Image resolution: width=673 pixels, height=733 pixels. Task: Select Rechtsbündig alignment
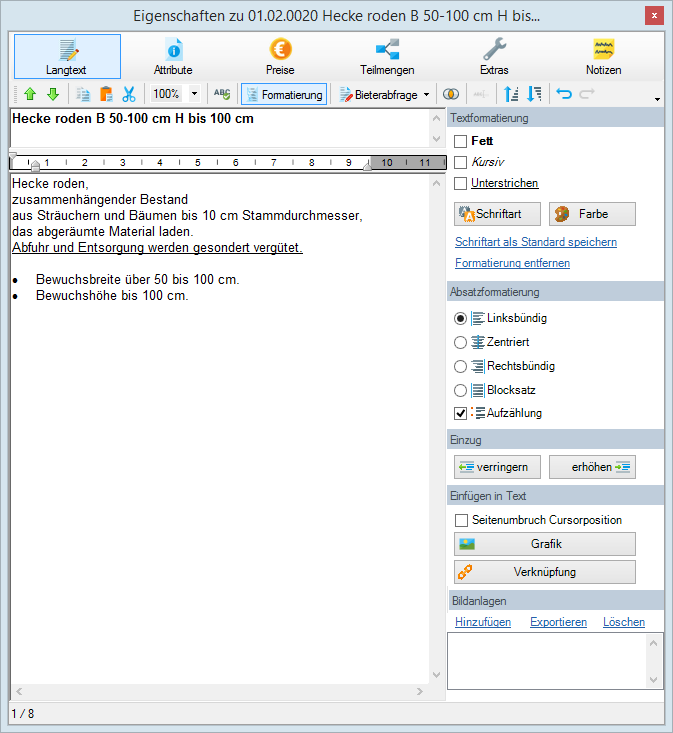pyautogui.click(x=461, y=366)
